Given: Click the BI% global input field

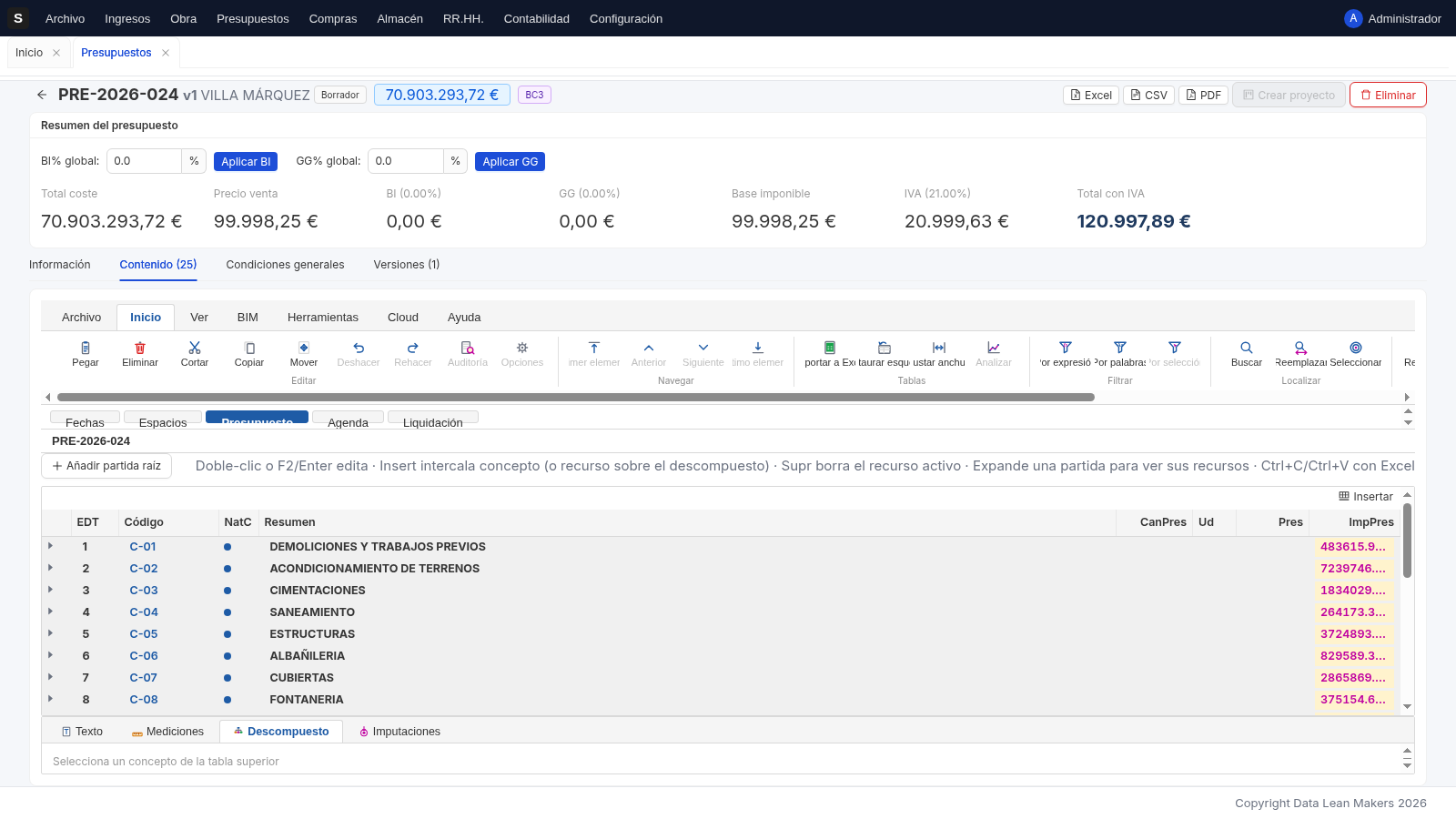Looking at the screenshot, I should 144,161.
